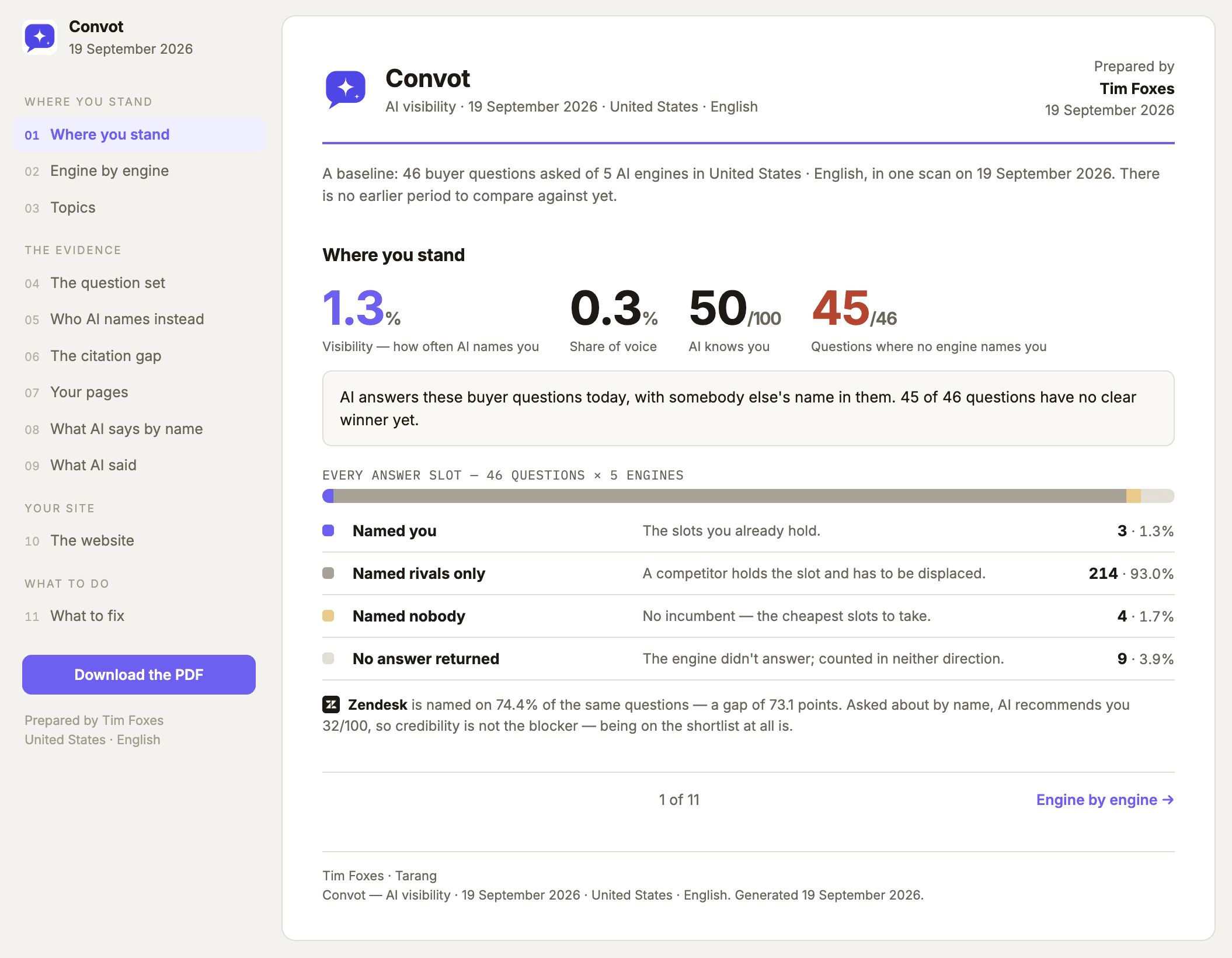Open the What to fix section
The width and height of the screenshot is (1232, 958).
(139, 616)
